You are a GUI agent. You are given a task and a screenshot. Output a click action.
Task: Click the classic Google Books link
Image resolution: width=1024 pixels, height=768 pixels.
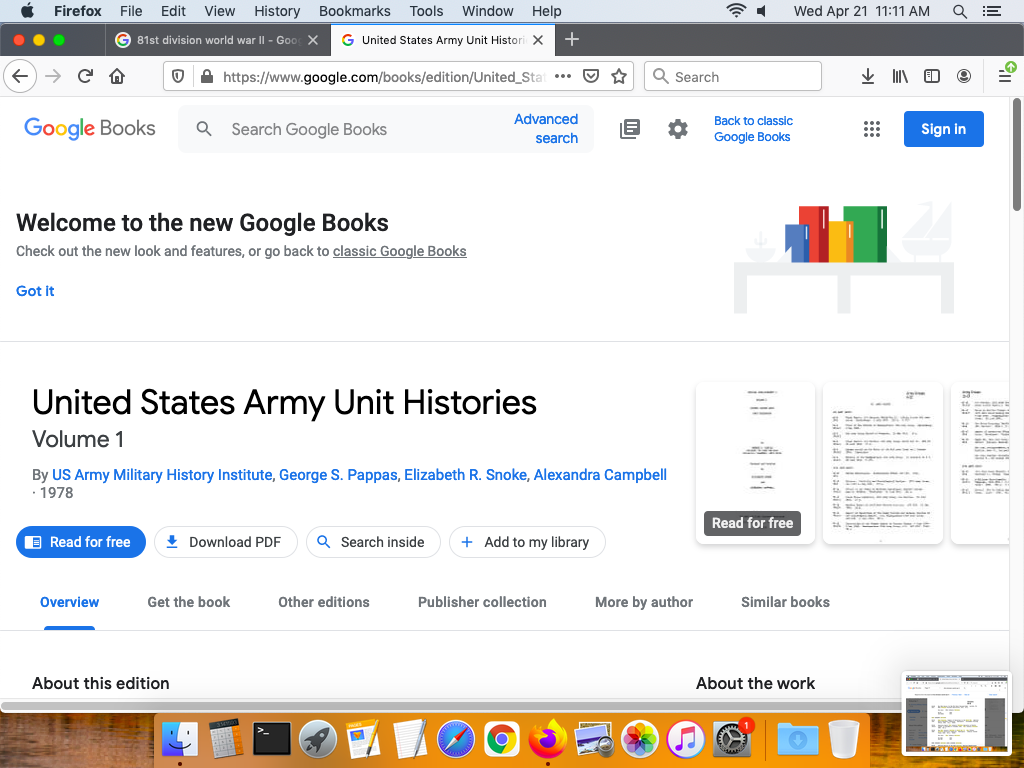400,251
